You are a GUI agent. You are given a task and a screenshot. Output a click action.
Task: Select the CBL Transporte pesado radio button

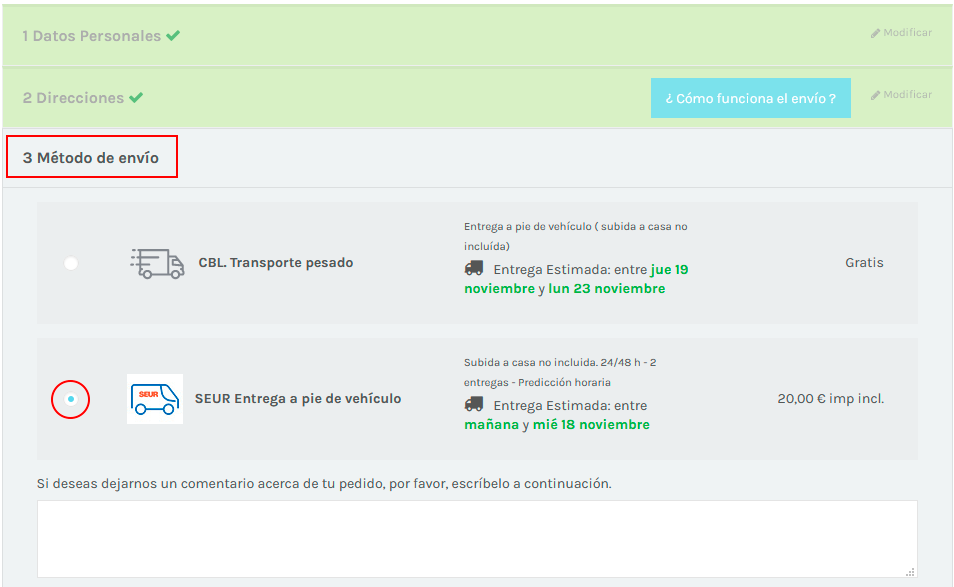(71, 263)
